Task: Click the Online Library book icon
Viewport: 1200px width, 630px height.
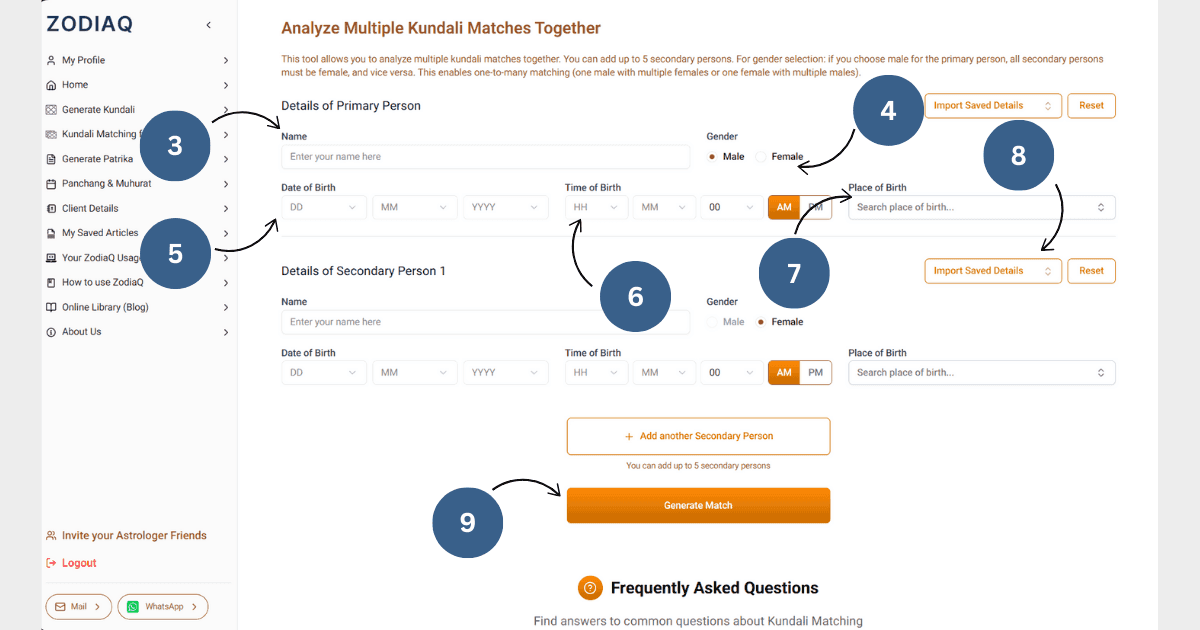Action: [51, 307]
